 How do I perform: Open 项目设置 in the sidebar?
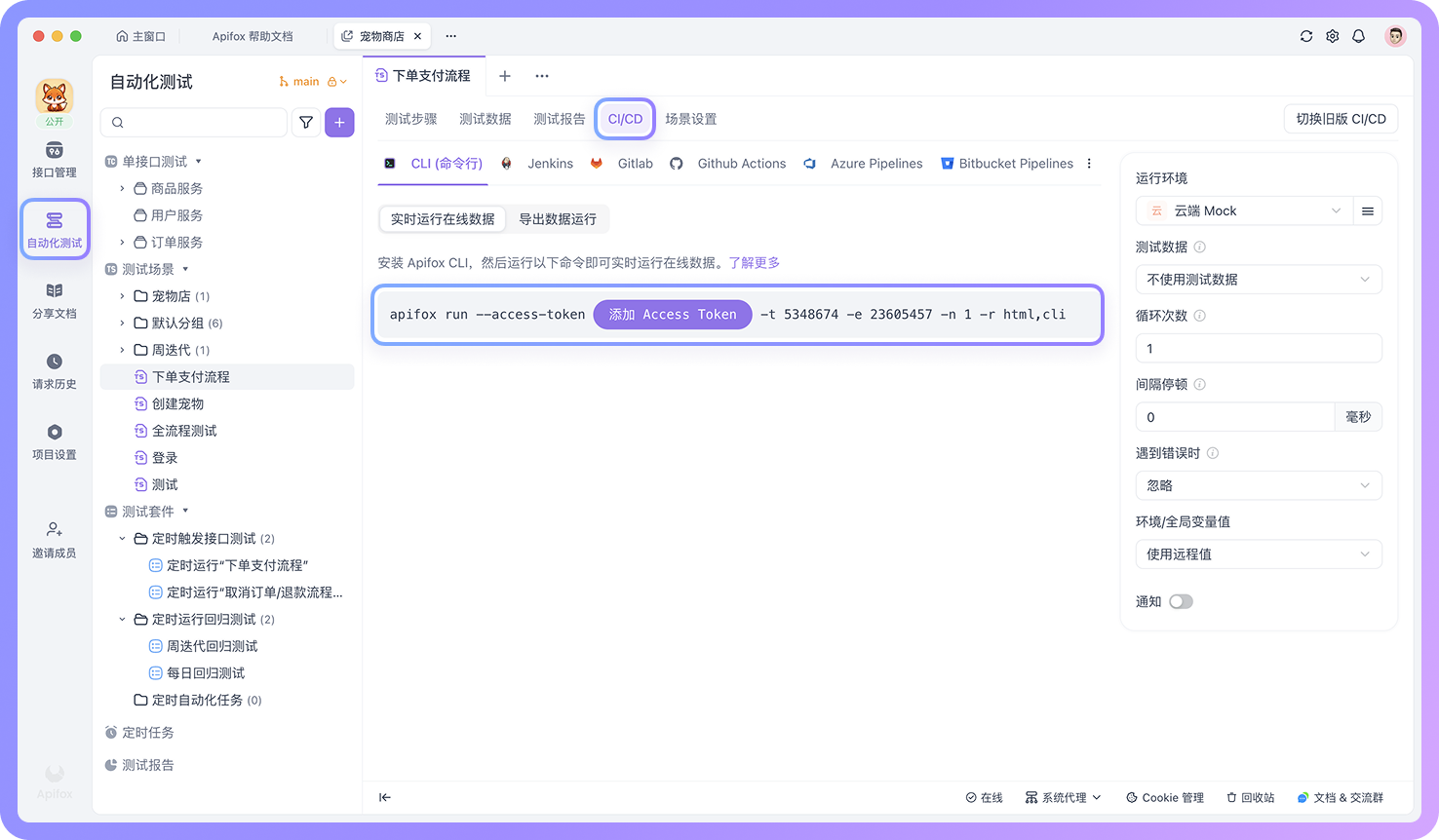pyautogui.click(x=55, y=441)
